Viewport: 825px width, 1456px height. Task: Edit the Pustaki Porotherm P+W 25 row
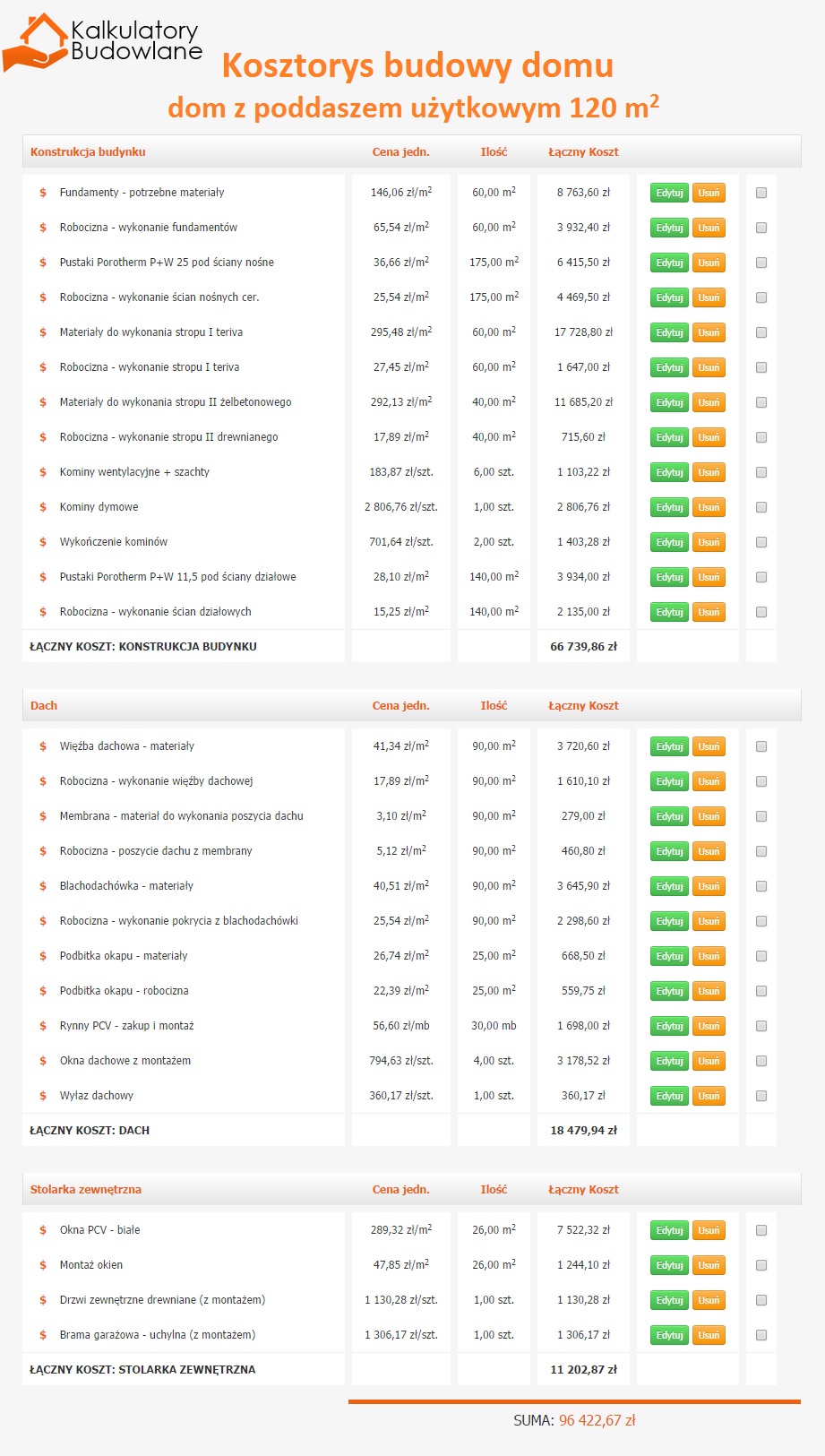[669, 263]
